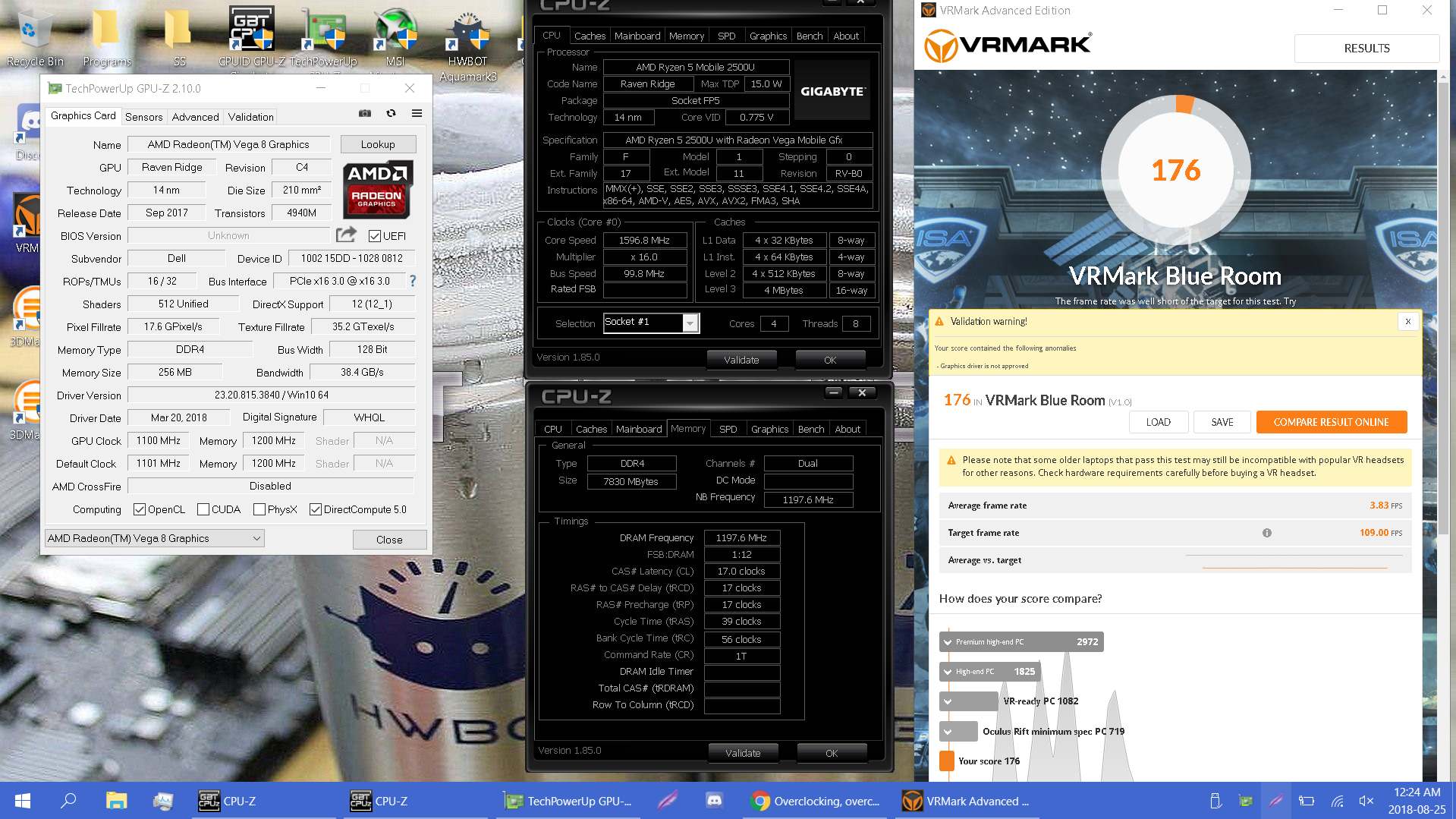This screenshot has width=1456, height=819.
Task: Open File Explorer from the taskbar
Action: tap(116, 801)
